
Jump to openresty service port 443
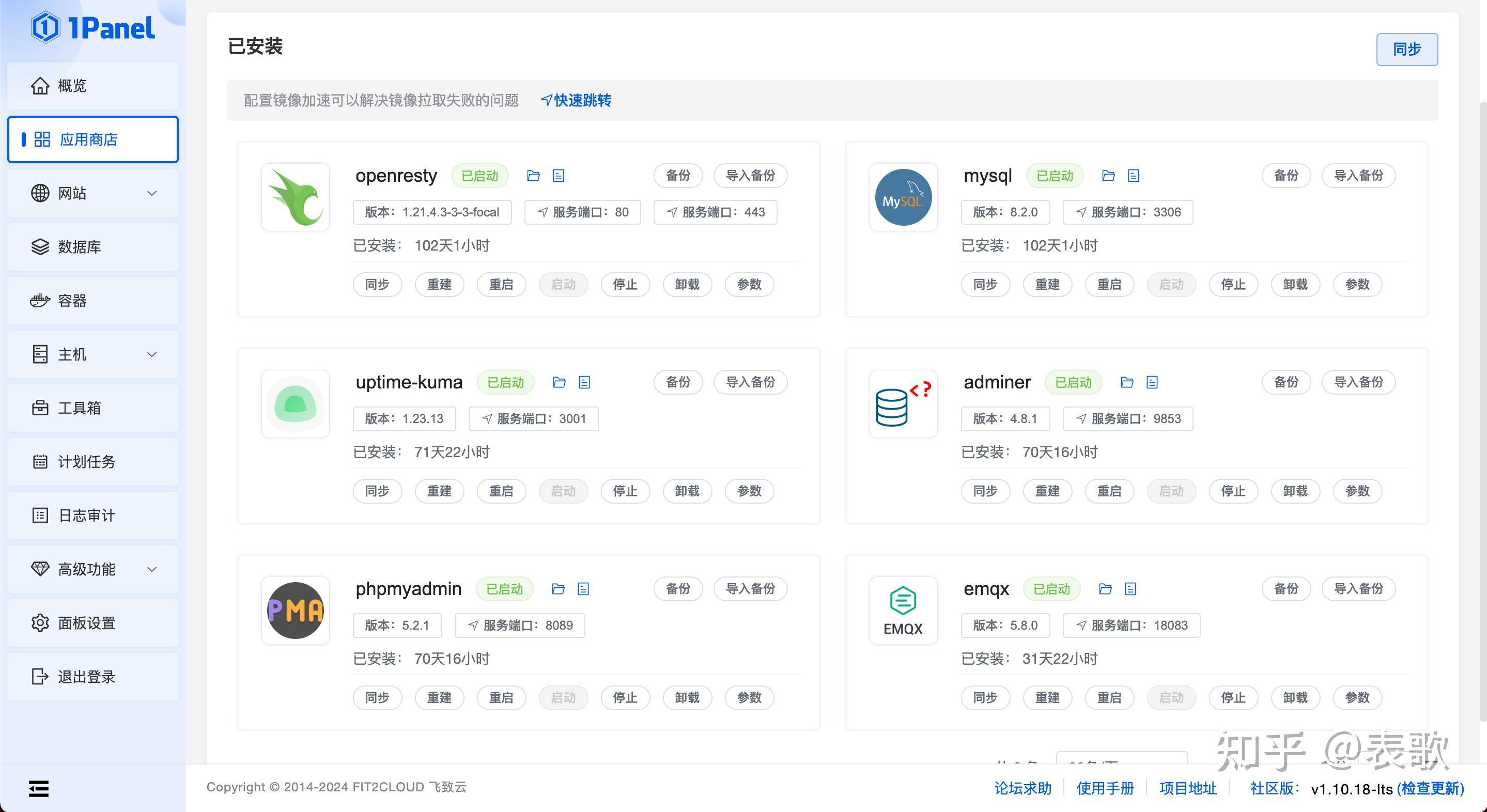[715, 212]
